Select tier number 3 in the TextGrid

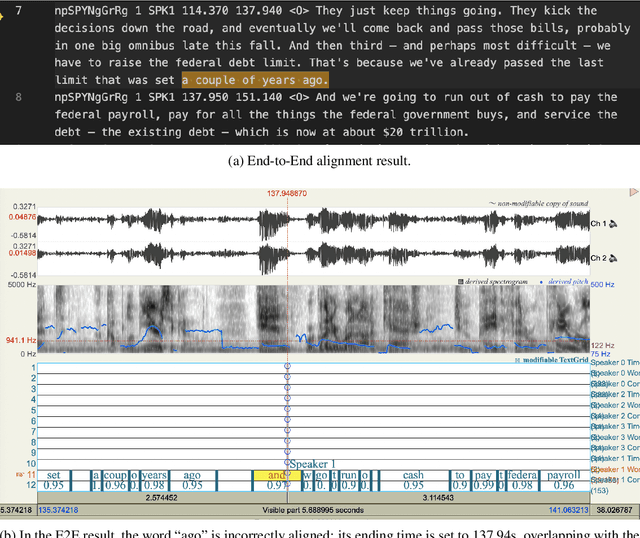33,389
